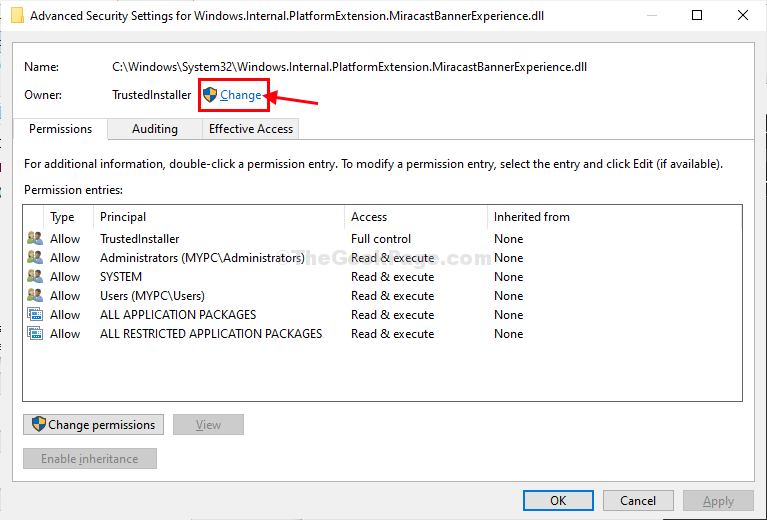
Task: Sort by the Access column header
Action: tap(416, 217)
